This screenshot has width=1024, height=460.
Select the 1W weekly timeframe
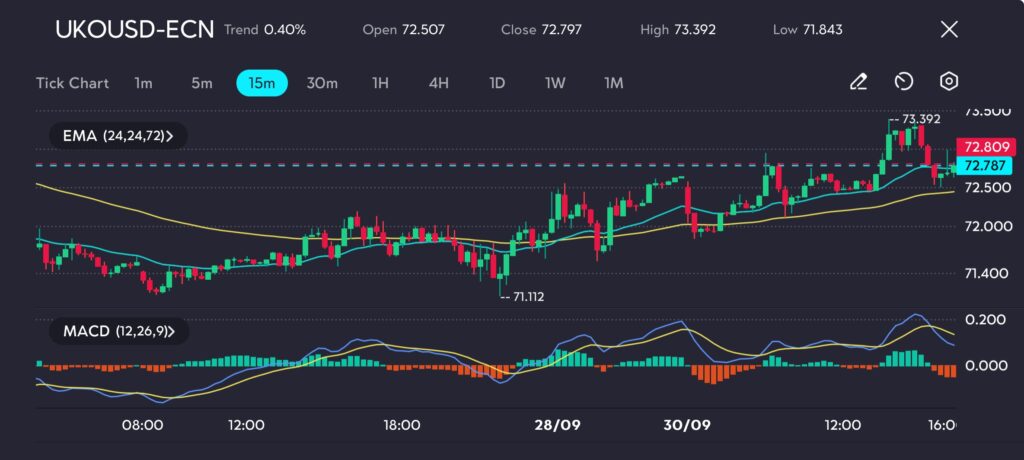[555, 83]
